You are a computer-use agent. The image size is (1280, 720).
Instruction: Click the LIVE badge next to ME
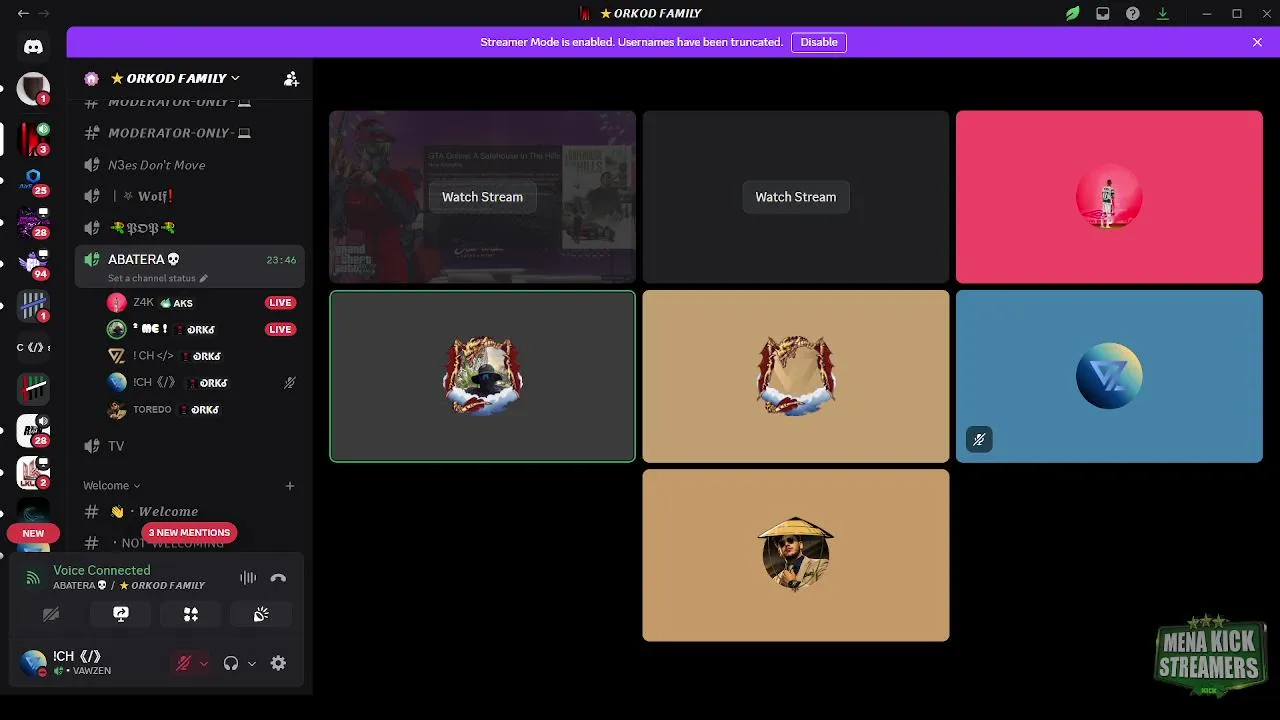click(x=280, y=329)
